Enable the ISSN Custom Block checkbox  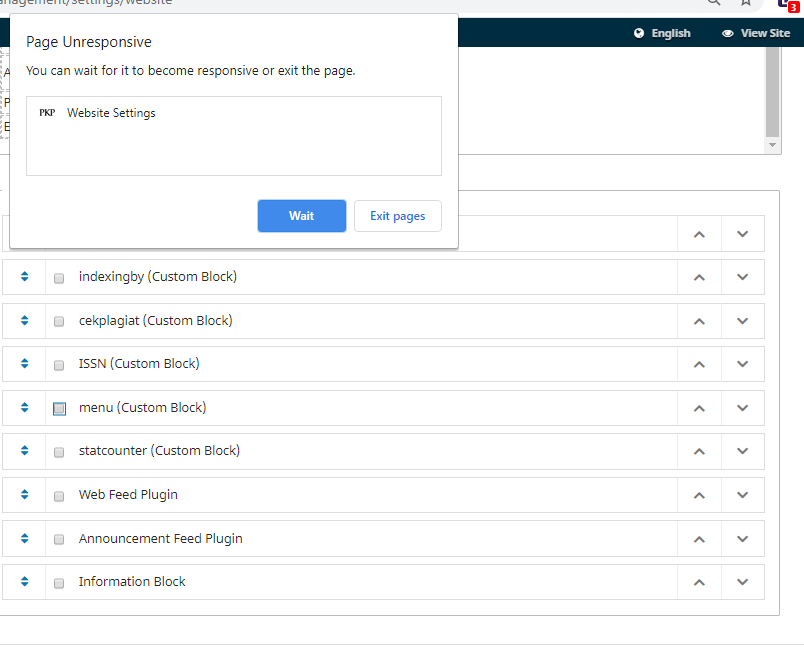coord(59,365)
